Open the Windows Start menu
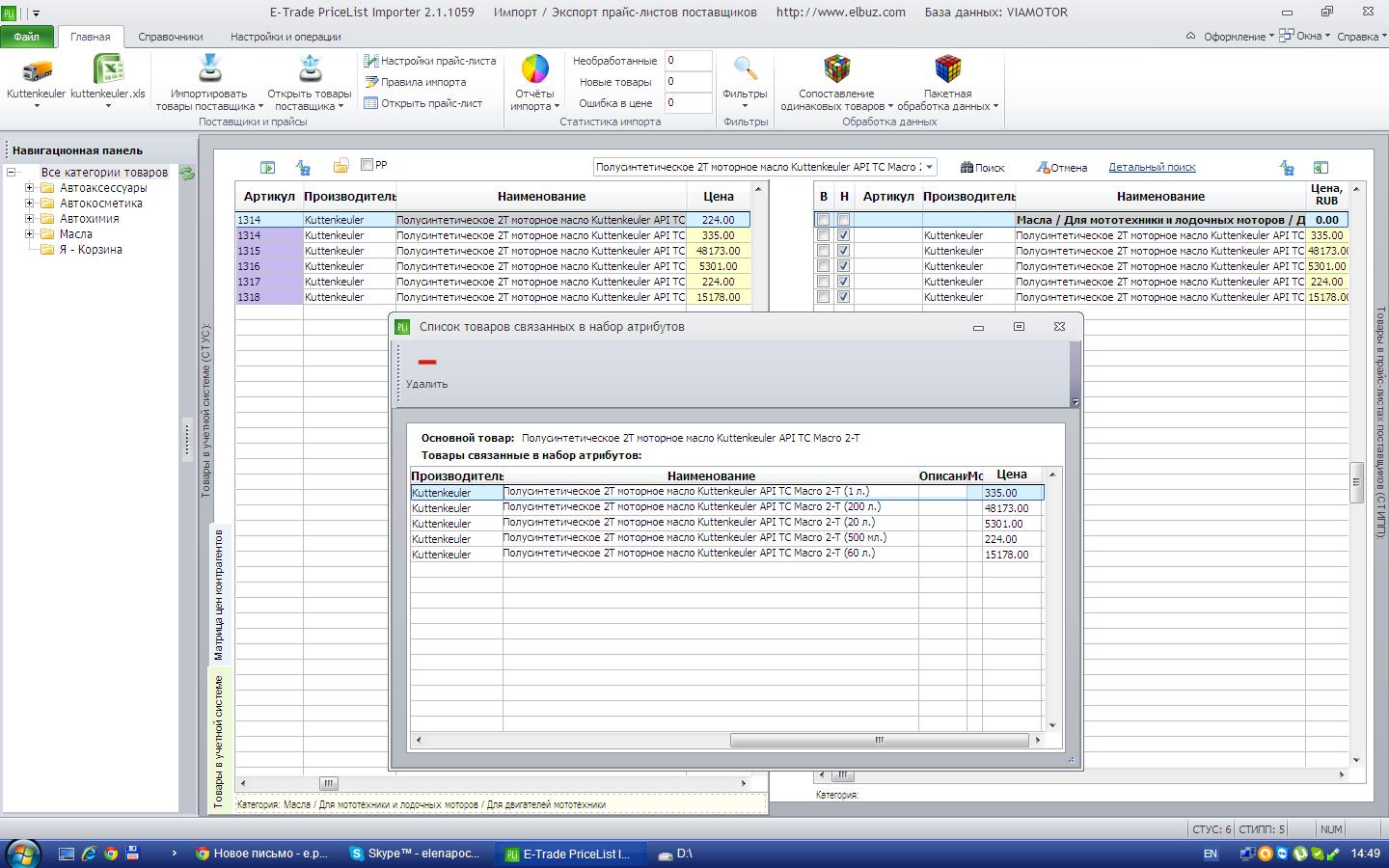 [x=23, y=853]
